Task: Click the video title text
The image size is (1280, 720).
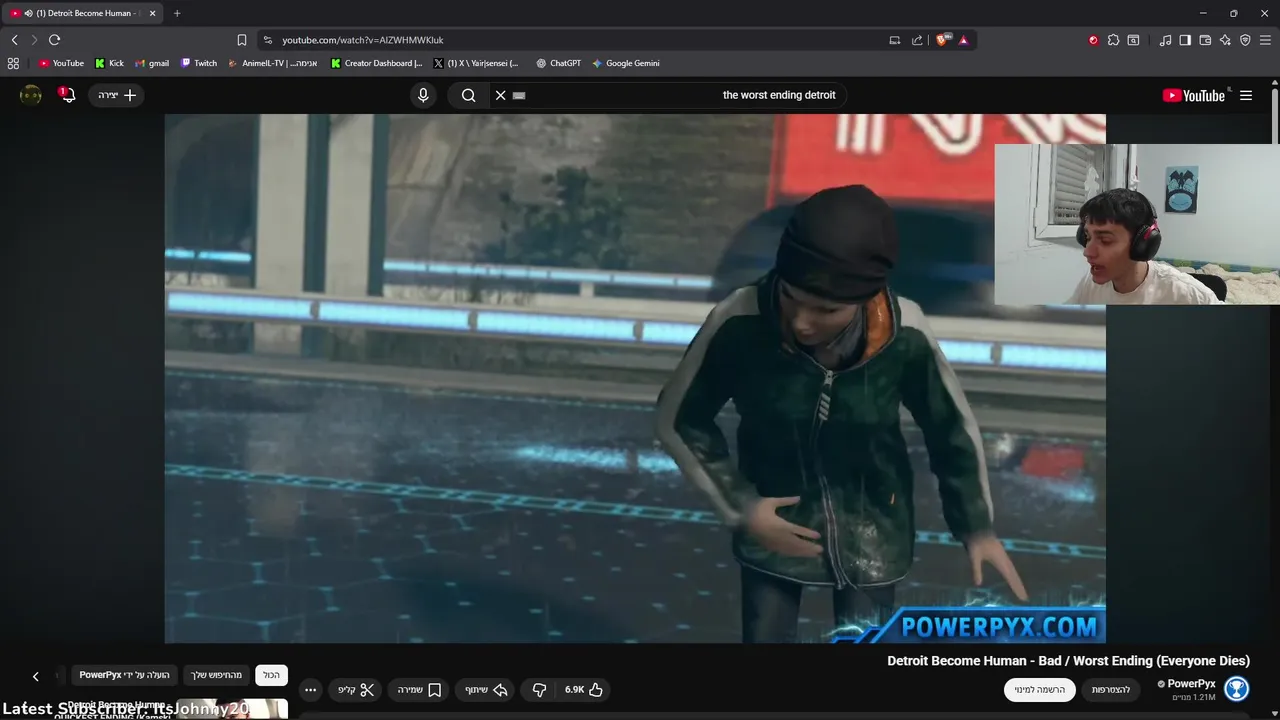Action: pyautogui.click(x=1068, y=661)
